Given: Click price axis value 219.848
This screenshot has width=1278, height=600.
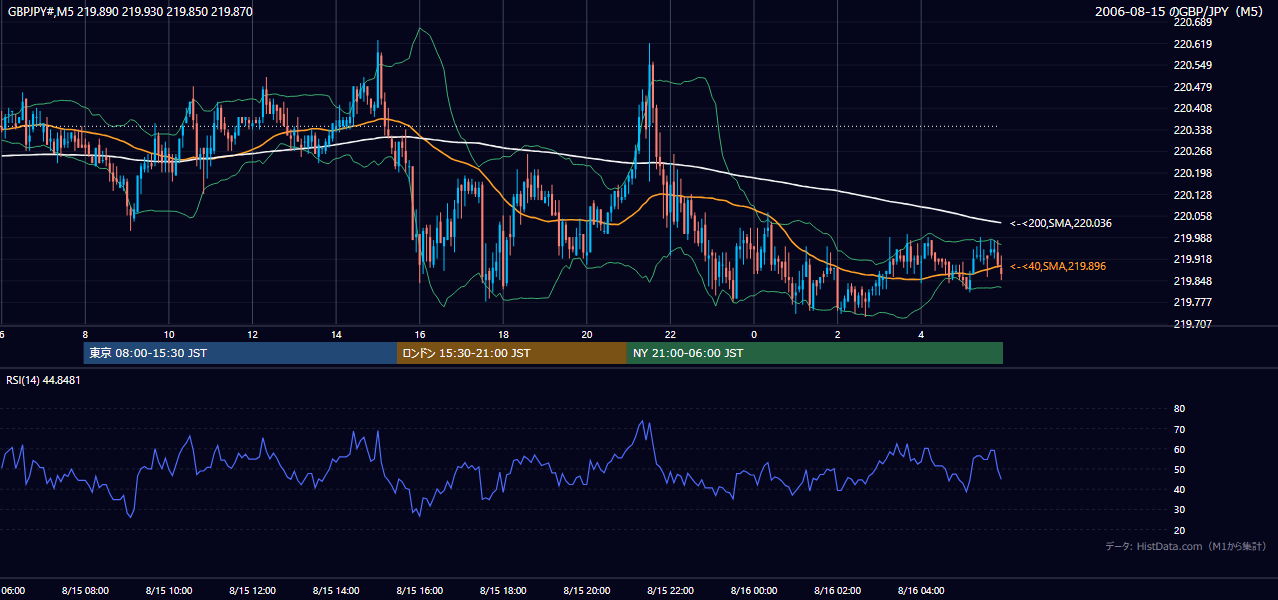Looking at the screenshot, I should 1192,280.
